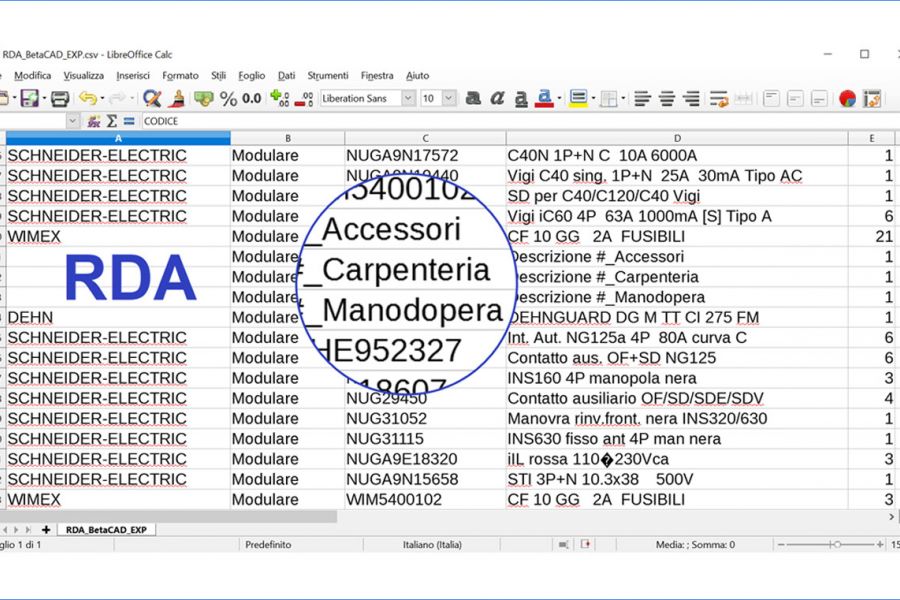Image resolution: width=900 pixels, height=600 pixels.
Task: Open the Liberation Sans font name dropdown
Action: point(408,98)
